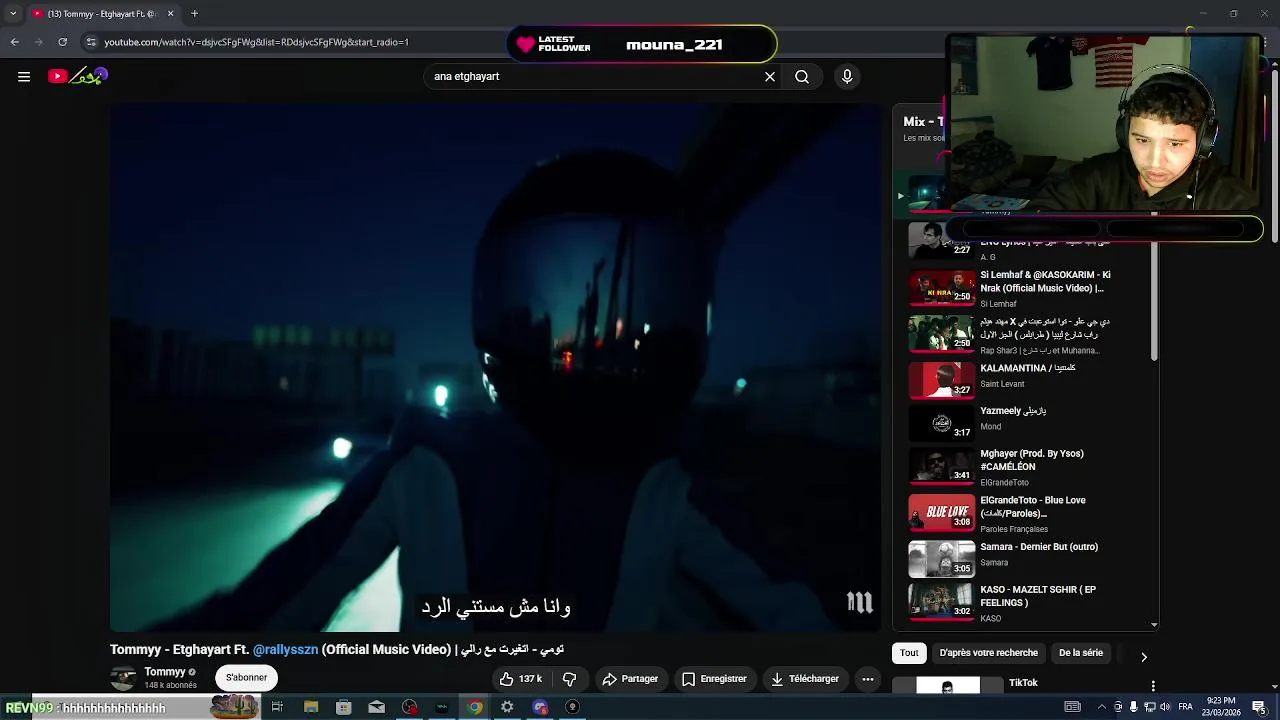The height and width of the screenshot is (720, 1280).
Task: Open File Explorer from the taskbar
Action: click(311, 707)
